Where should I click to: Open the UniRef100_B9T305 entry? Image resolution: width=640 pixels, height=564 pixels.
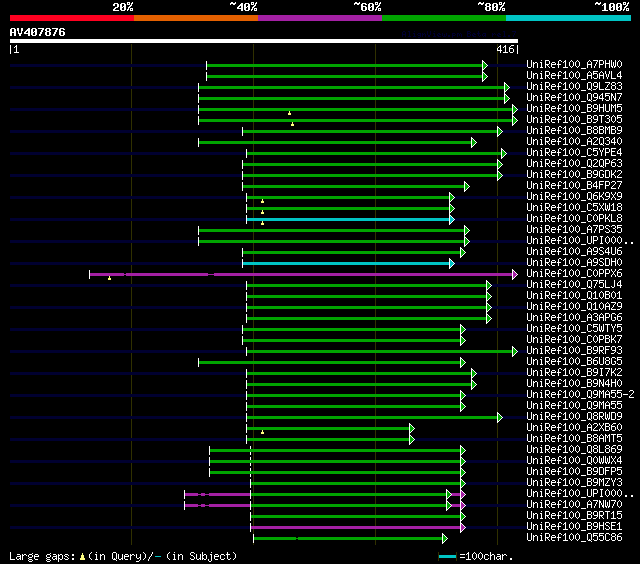pyautogui.click(x=574, y=120)
